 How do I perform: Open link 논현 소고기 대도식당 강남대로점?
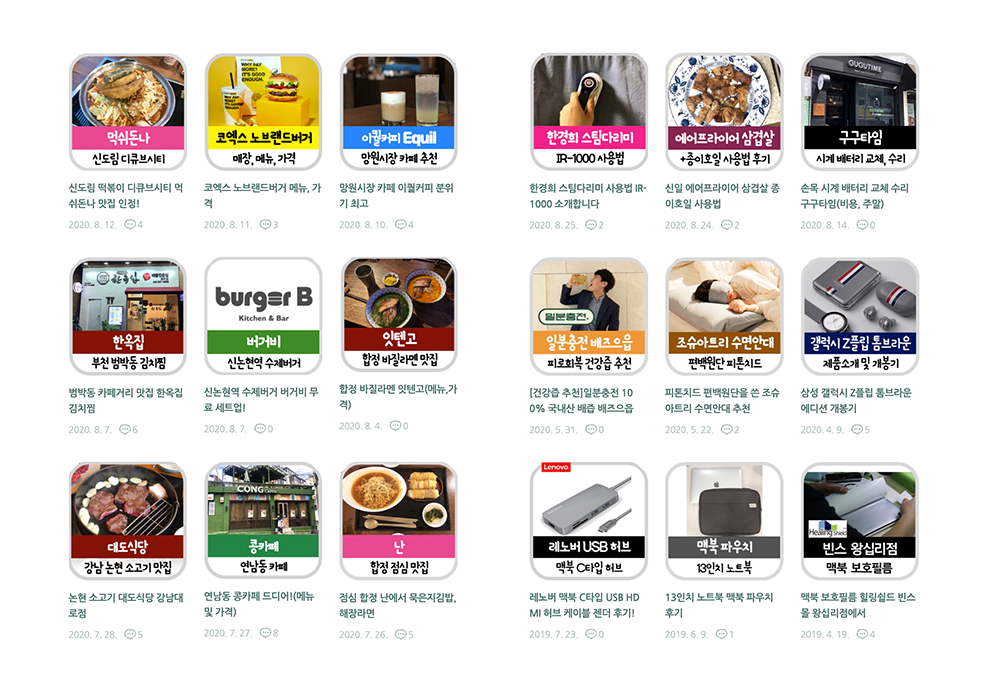click(126, 605)
